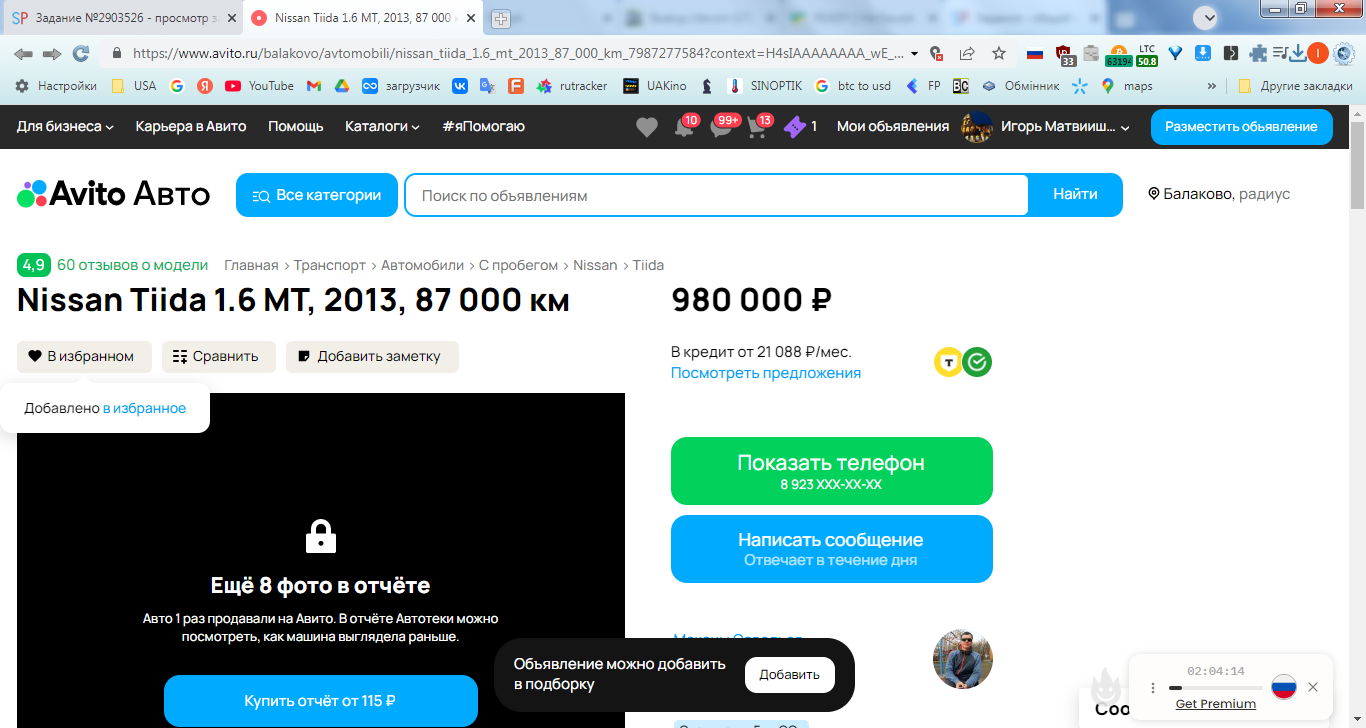Click the audio player progress slider
Image resolution: width=1366 pixels, height=728 pixels.
(1215, 688)
